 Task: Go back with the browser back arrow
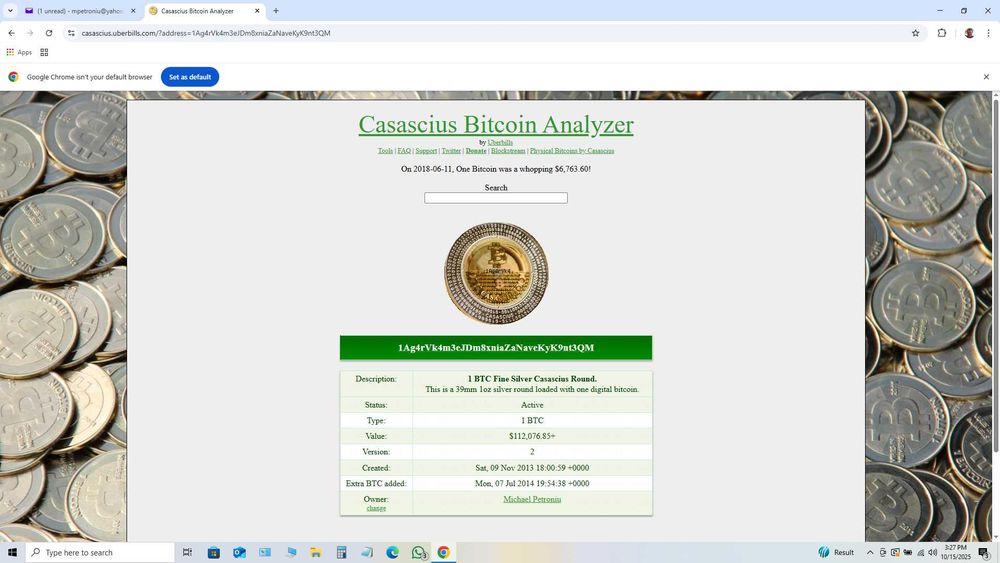11,33
